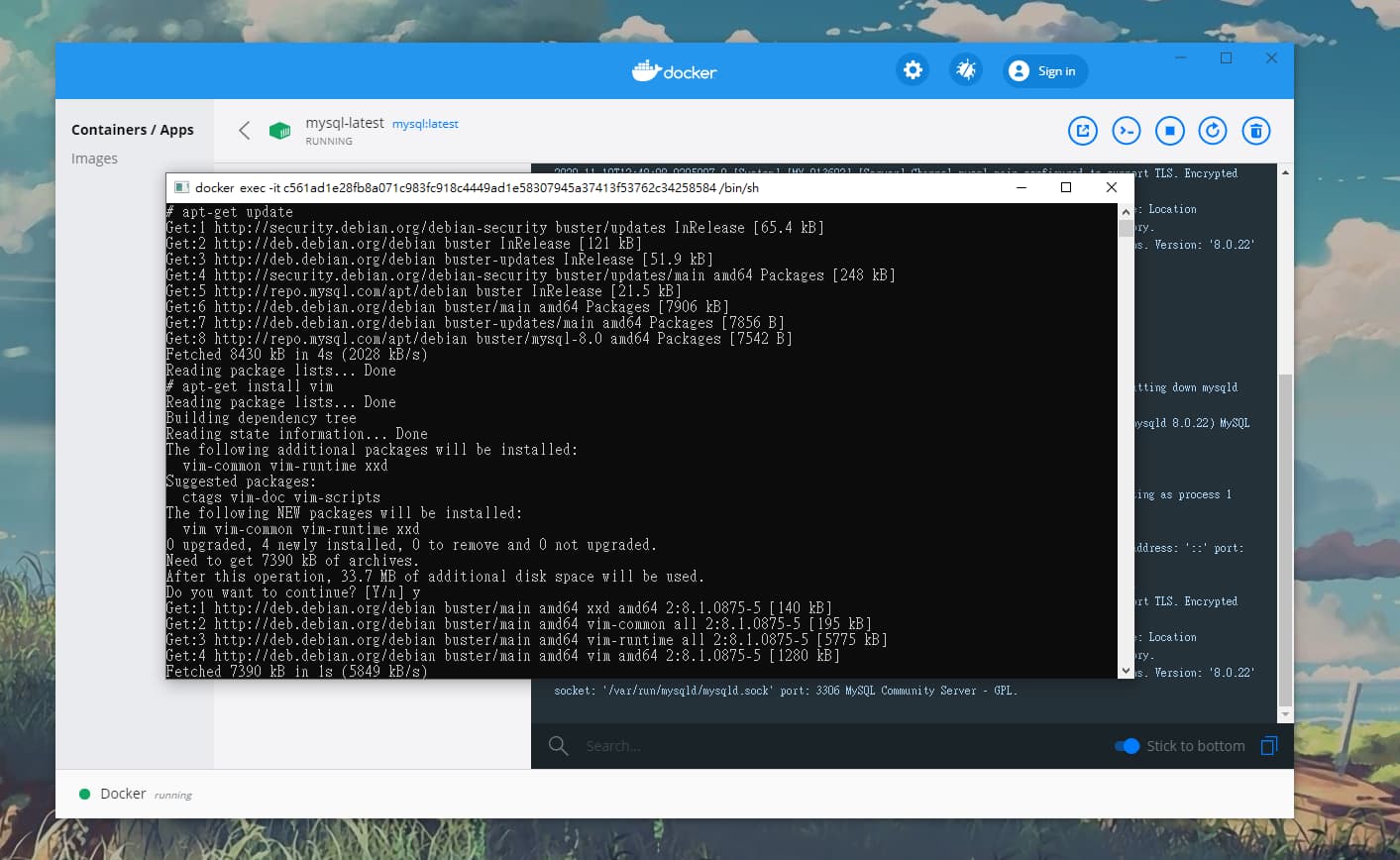Screen dimensions: 1400x860
Task: Click 'Do you want to continue? [Y/n] y' line
Action: point(293,591)
